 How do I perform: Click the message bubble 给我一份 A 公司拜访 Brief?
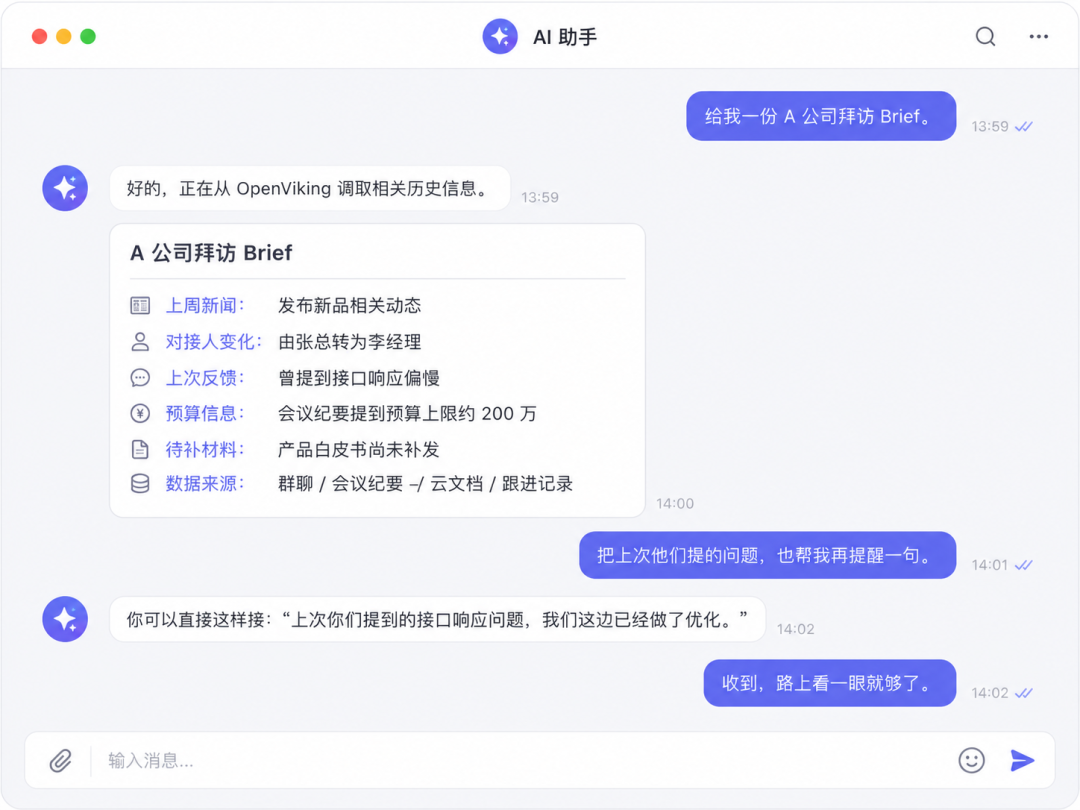(821, 116)
